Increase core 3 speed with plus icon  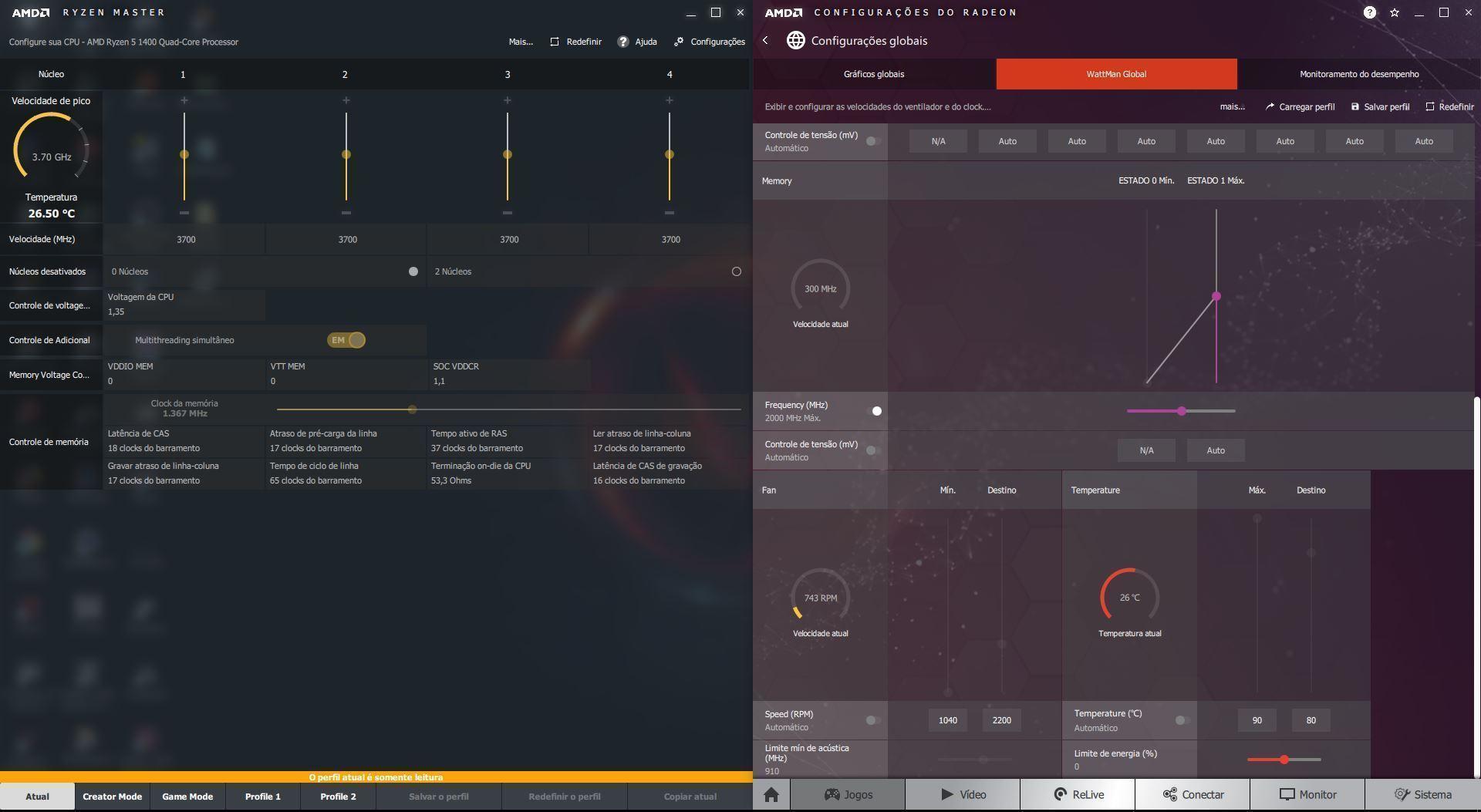508,100
